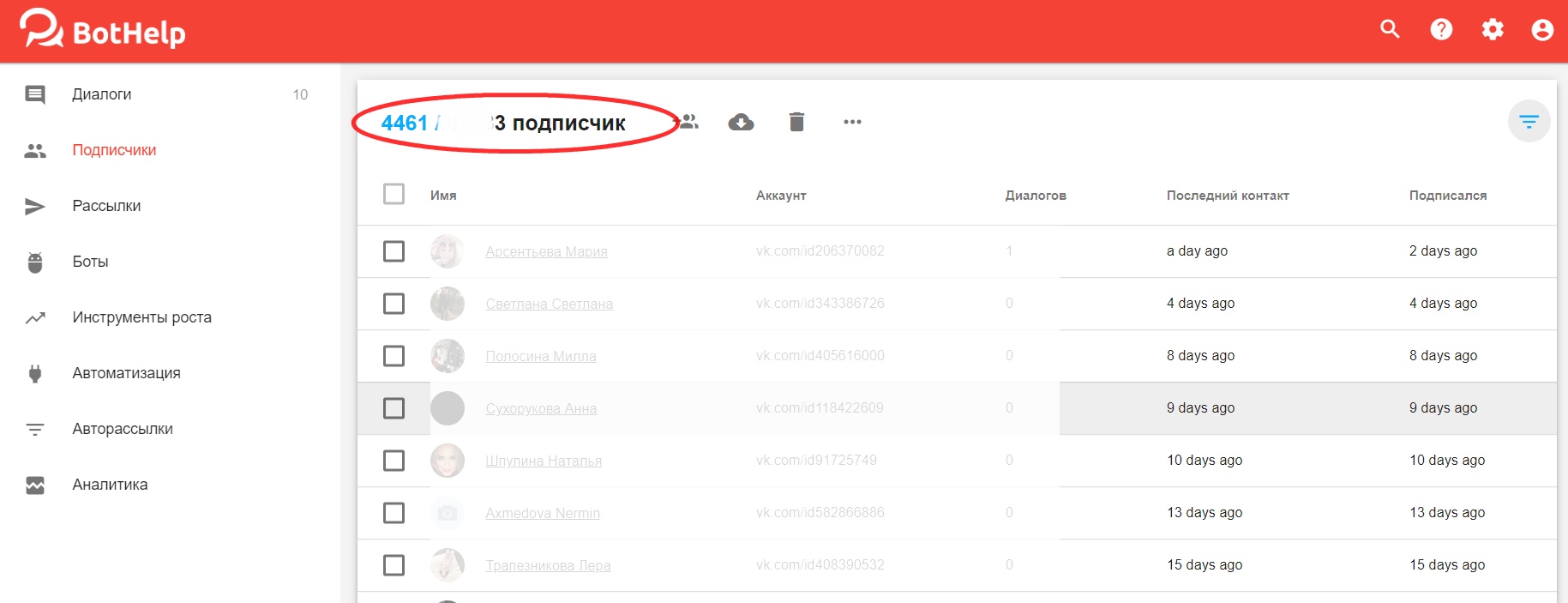Open Аналитика in the left menu
Viewport: 1568px width, 603px height.
click(x=110, y=485)
